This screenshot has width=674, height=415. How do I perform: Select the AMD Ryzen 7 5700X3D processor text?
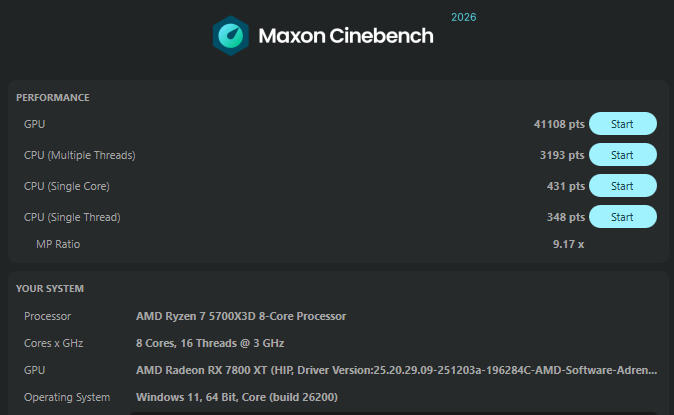coord(241,316)
